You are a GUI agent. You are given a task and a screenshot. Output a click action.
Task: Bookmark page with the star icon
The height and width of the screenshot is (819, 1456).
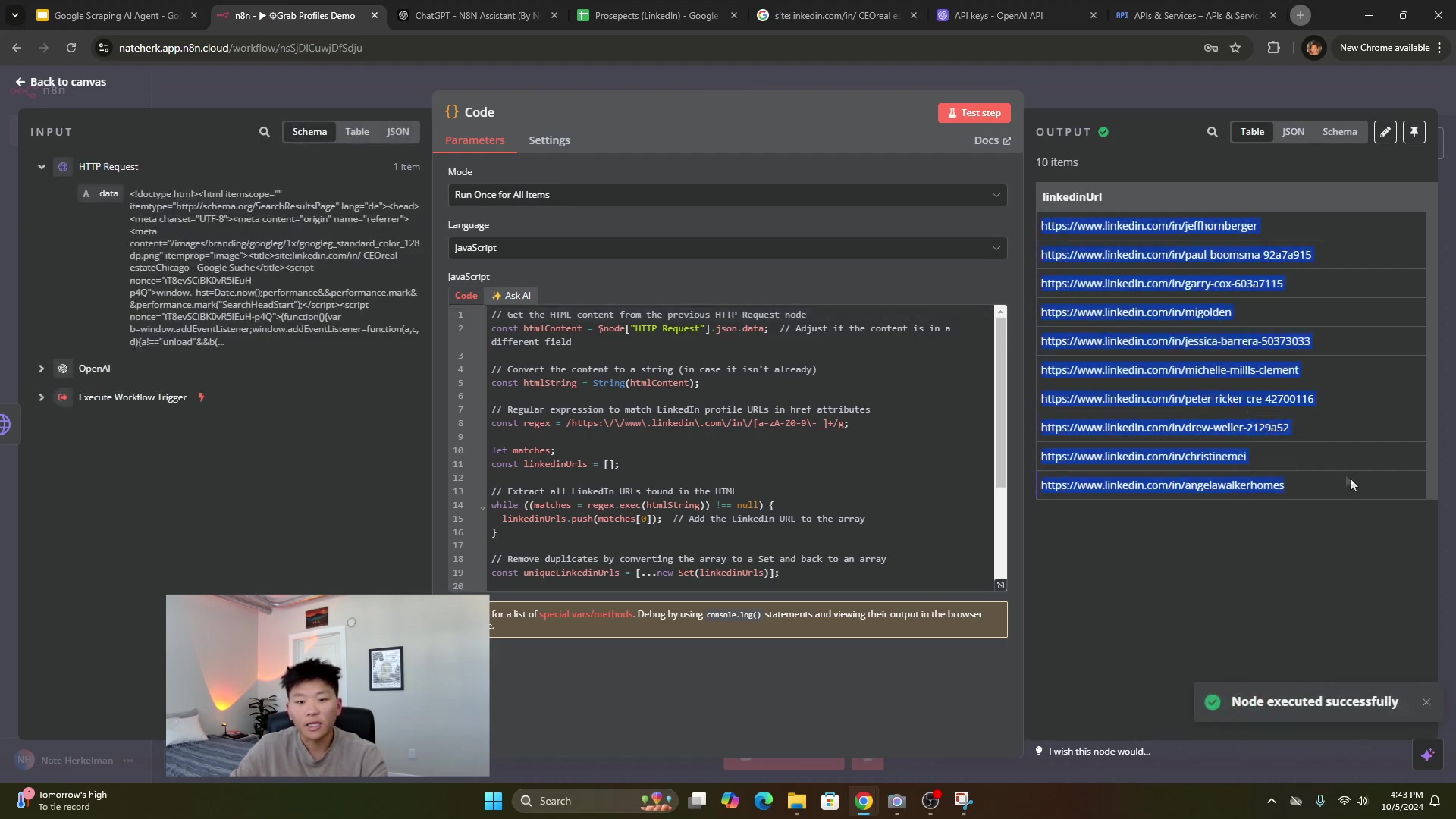(1235, 48)
